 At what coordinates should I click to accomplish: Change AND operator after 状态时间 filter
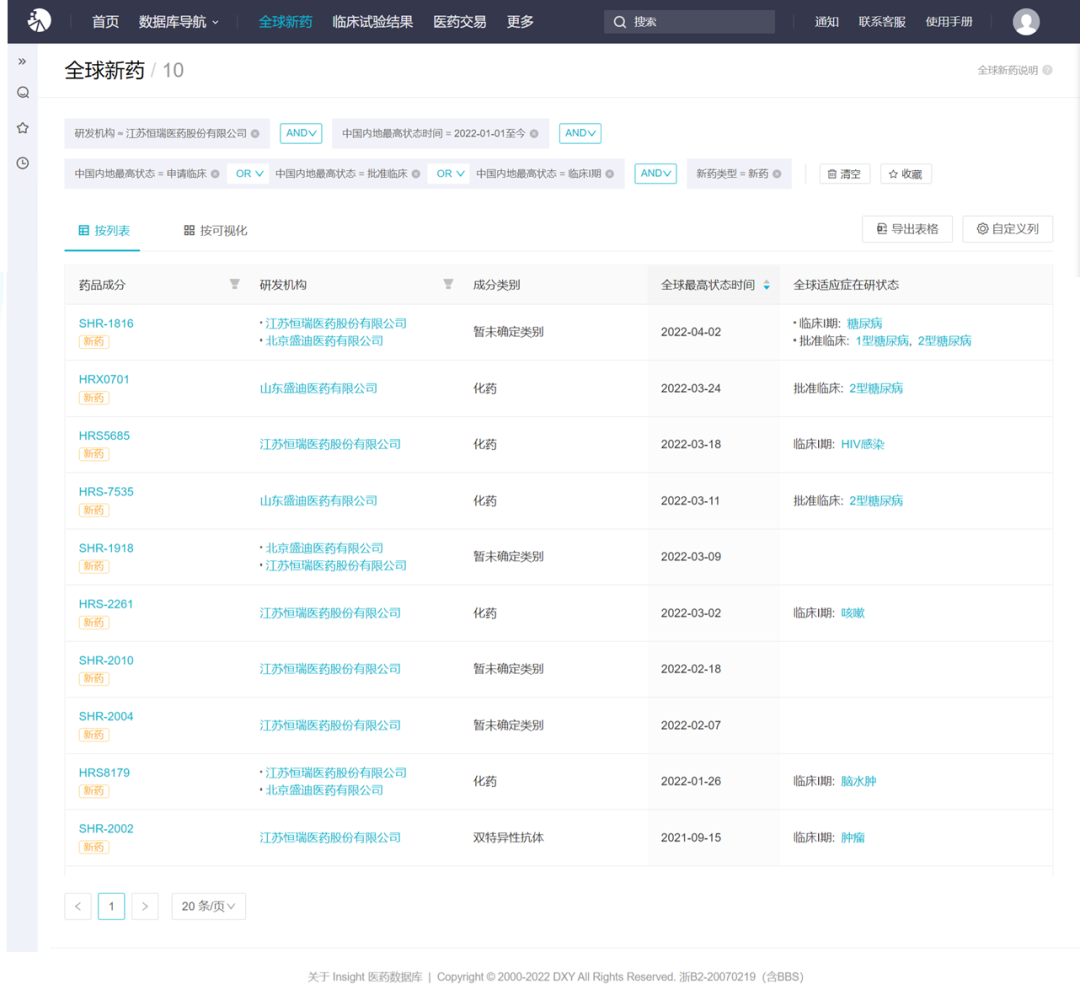point(580,134)
